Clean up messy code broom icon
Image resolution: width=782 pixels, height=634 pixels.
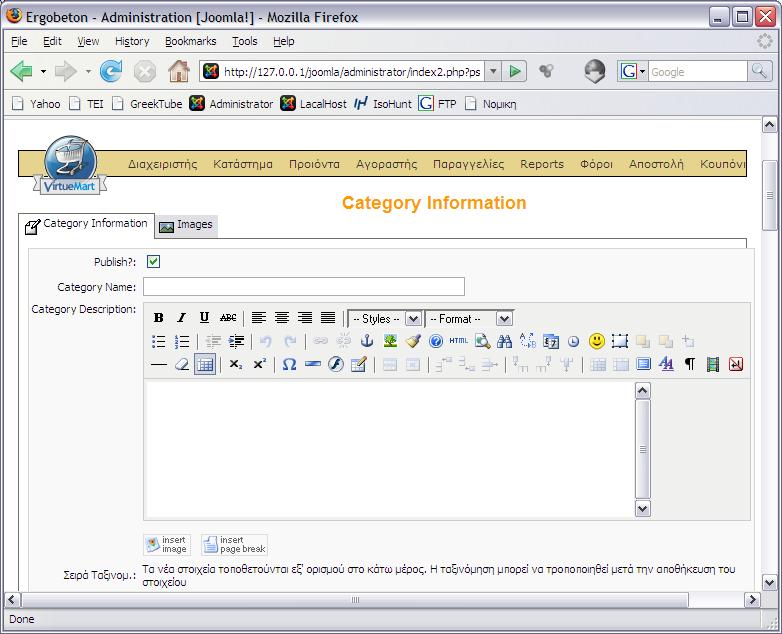[x=413, y=342]
